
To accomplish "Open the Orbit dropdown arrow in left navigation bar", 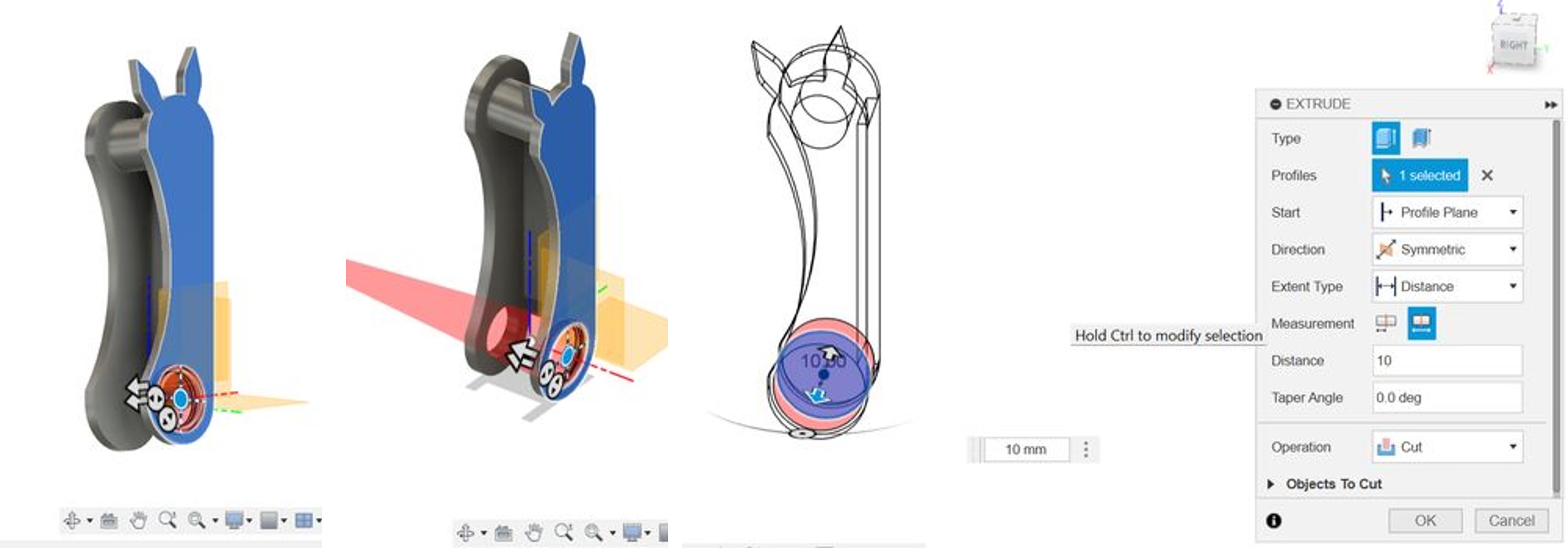I will point(90,521).
